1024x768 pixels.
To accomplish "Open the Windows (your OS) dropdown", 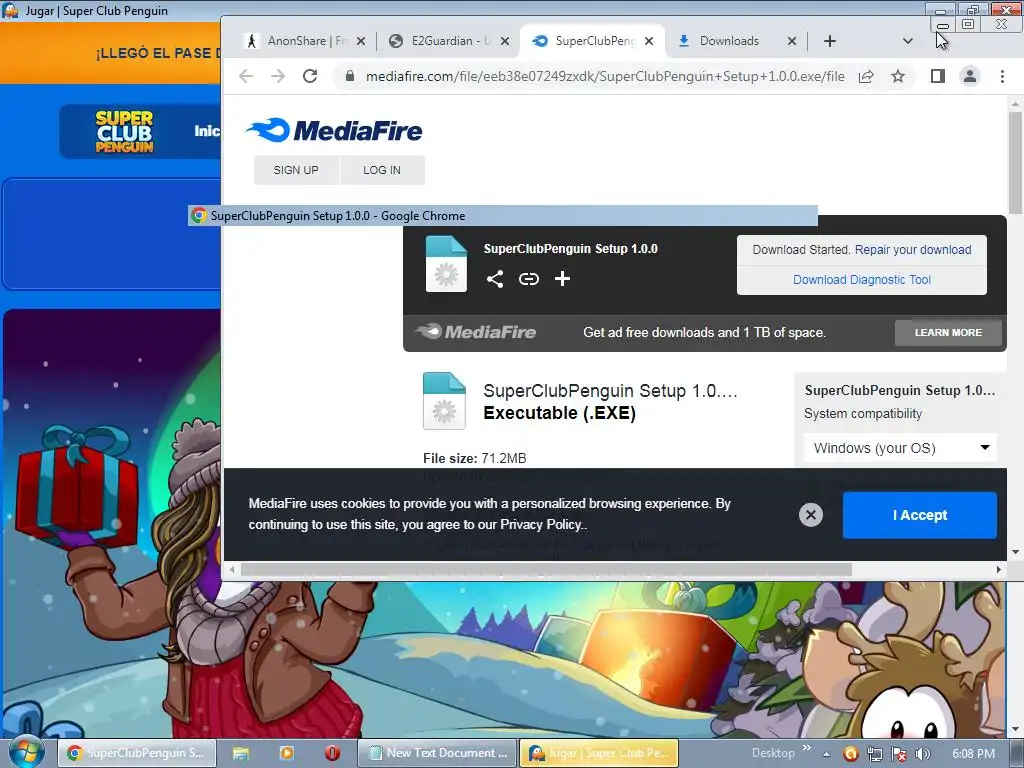I will (901, 448).
